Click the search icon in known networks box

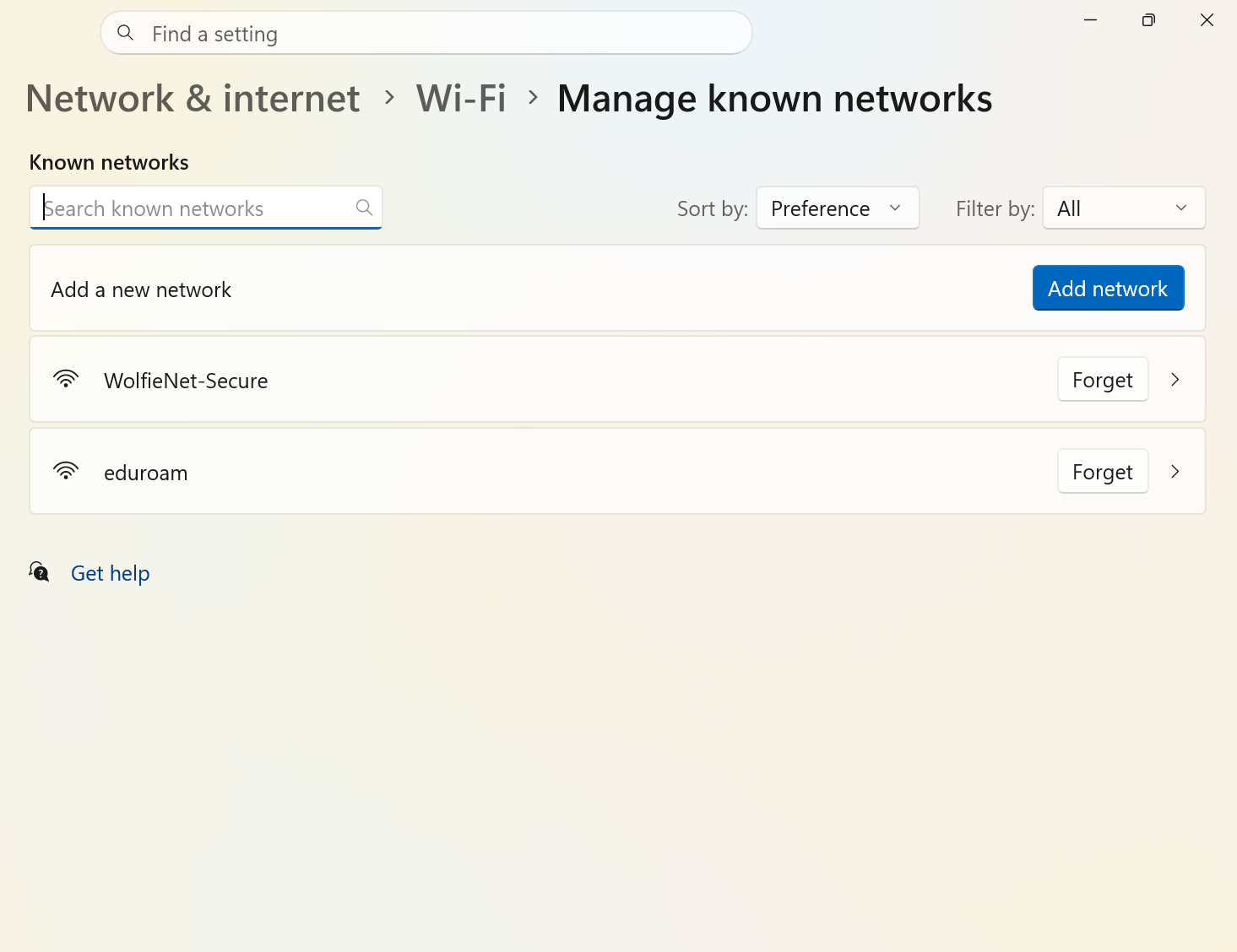point(364,208)
